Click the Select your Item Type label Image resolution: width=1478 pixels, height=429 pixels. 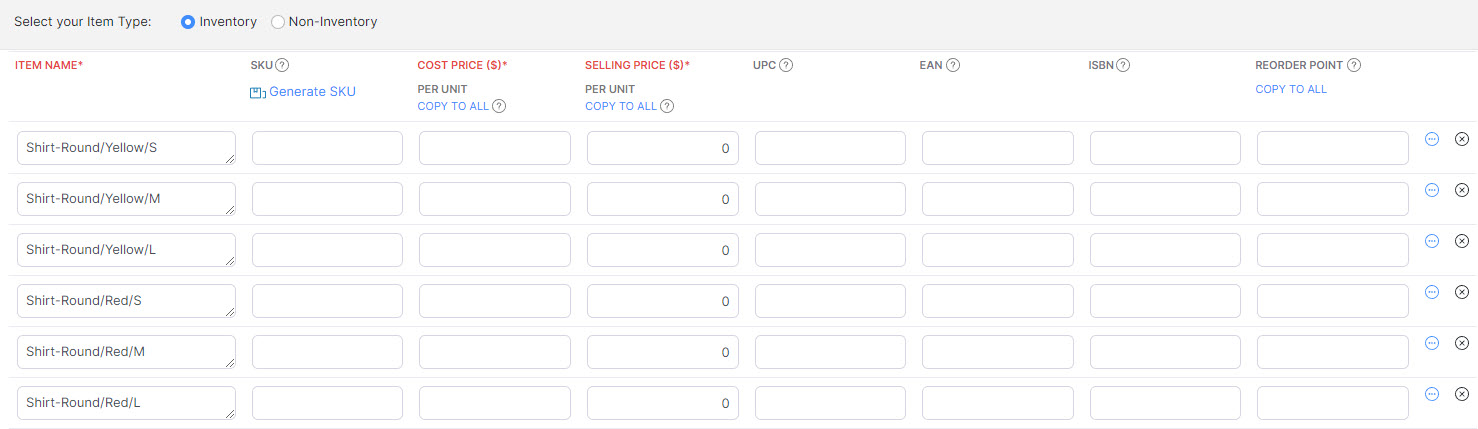[x=83, y=22]
